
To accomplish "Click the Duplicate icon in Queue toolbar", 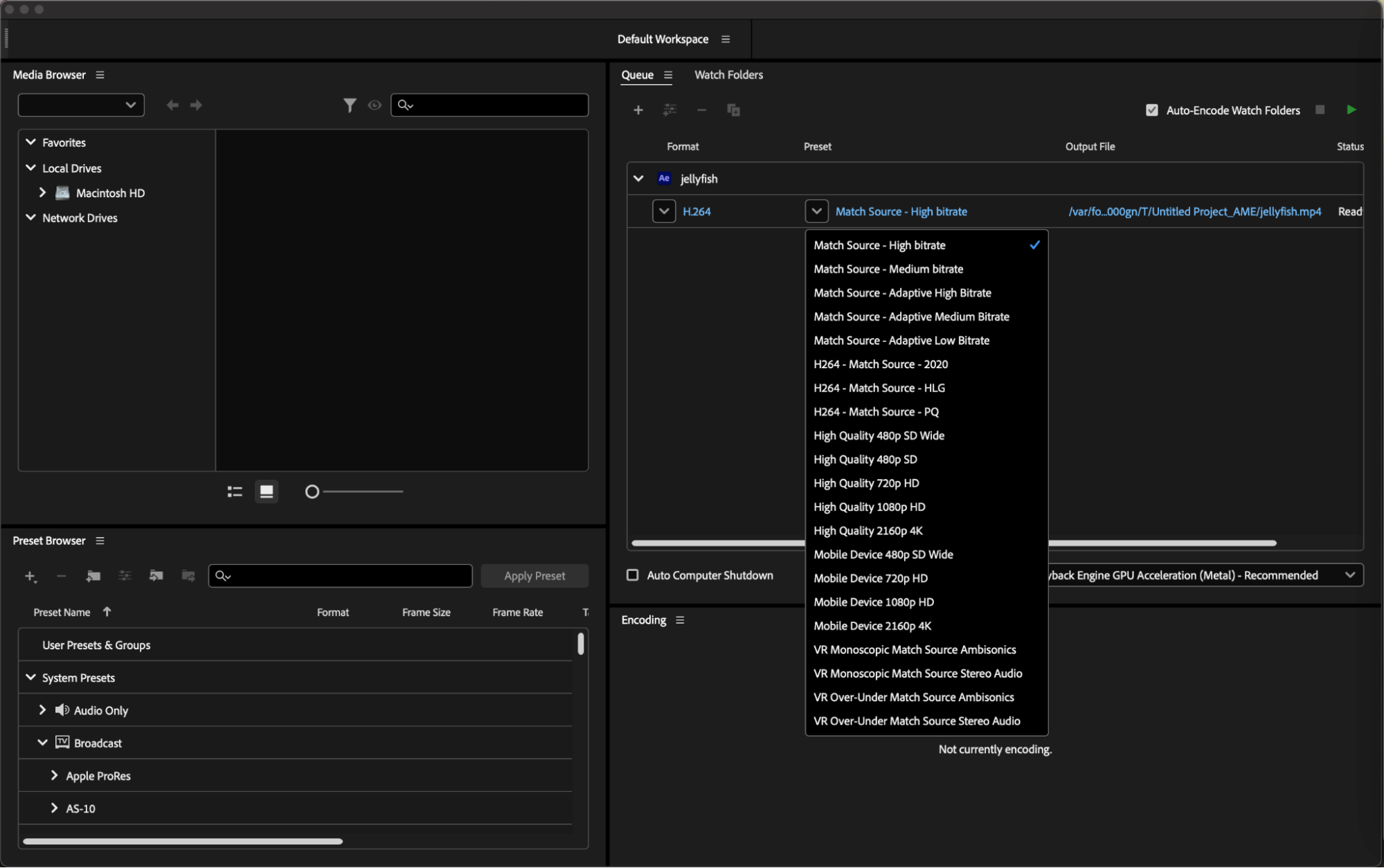I will click(x=733, y=110).
